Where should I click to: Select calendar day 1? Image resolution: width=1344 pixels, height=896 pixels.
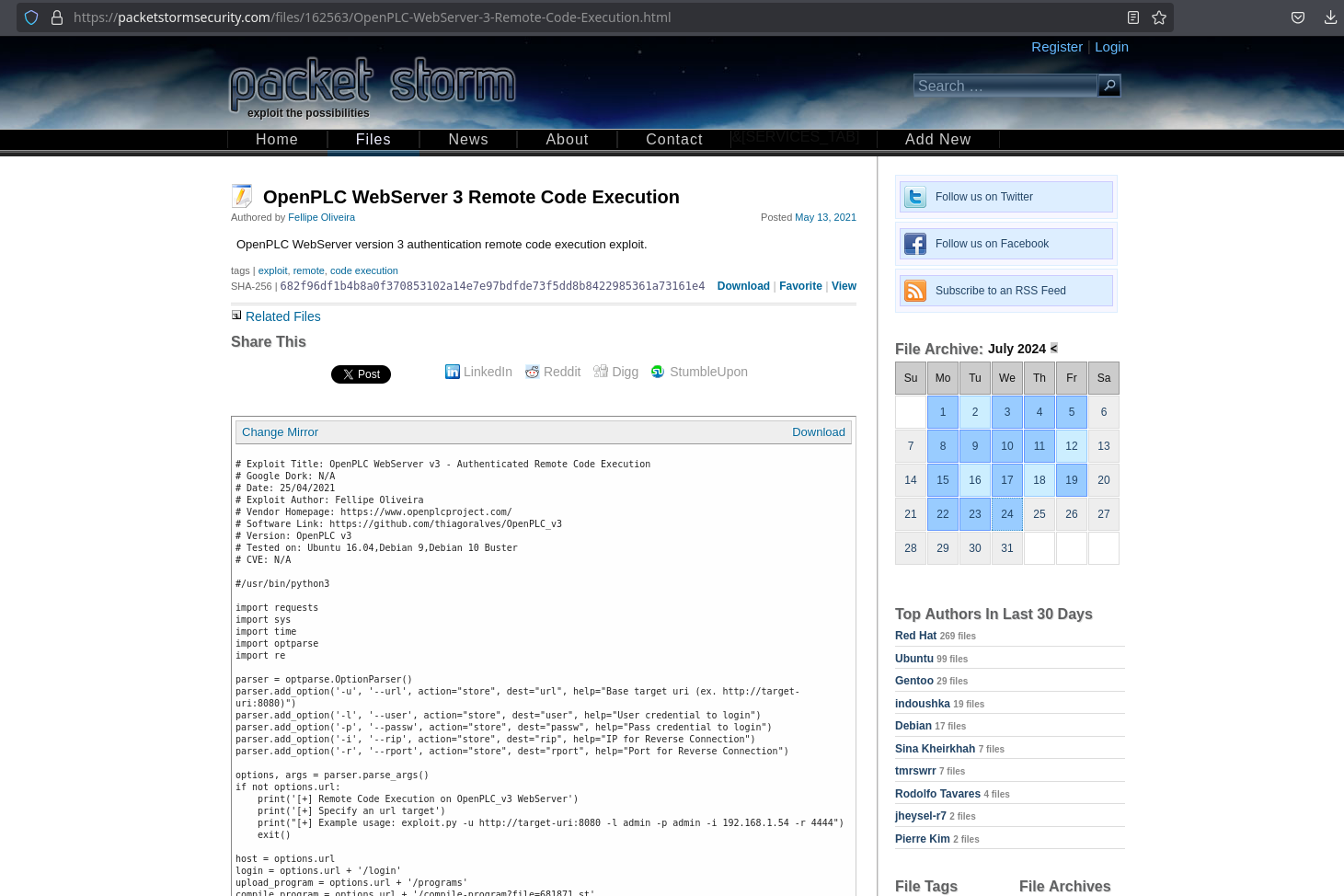tap(943, 412)
